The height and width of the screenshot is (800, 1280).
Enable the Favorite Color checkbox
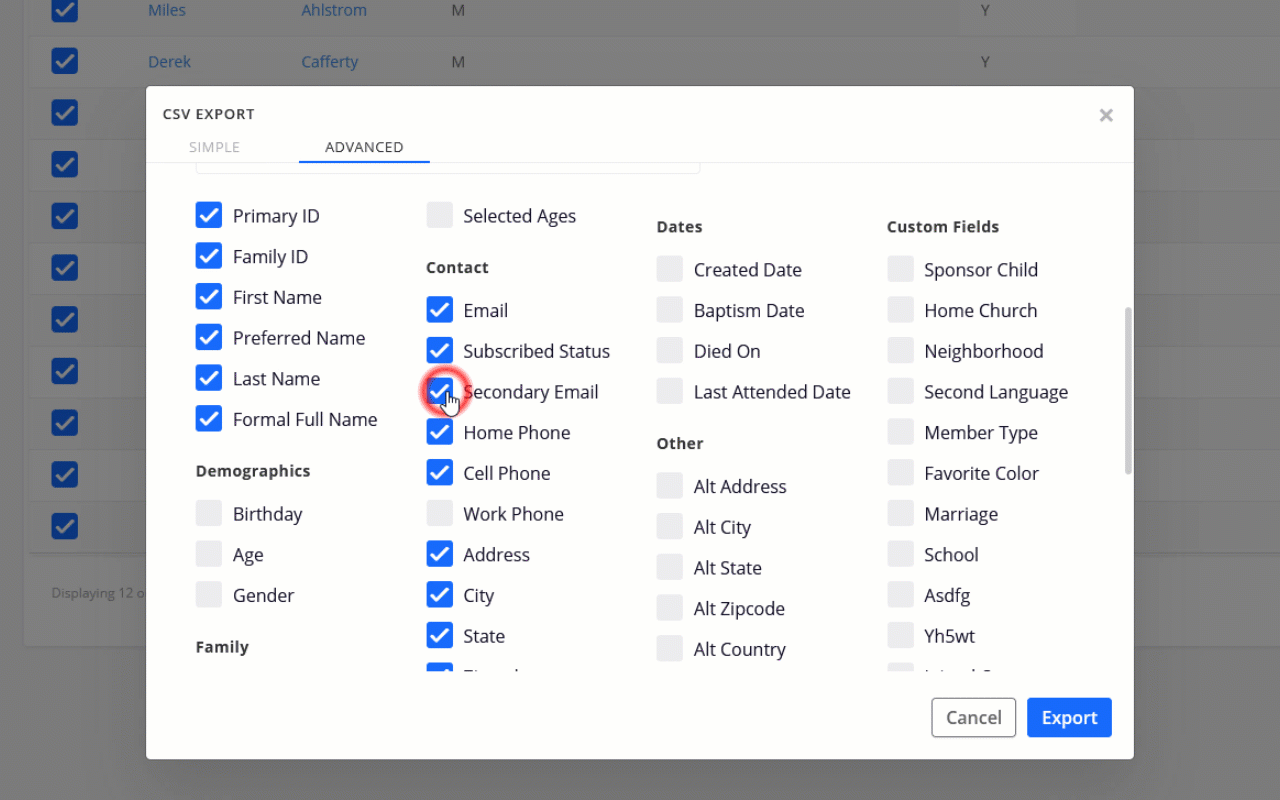pyautogui.click(x=901, y=473)
